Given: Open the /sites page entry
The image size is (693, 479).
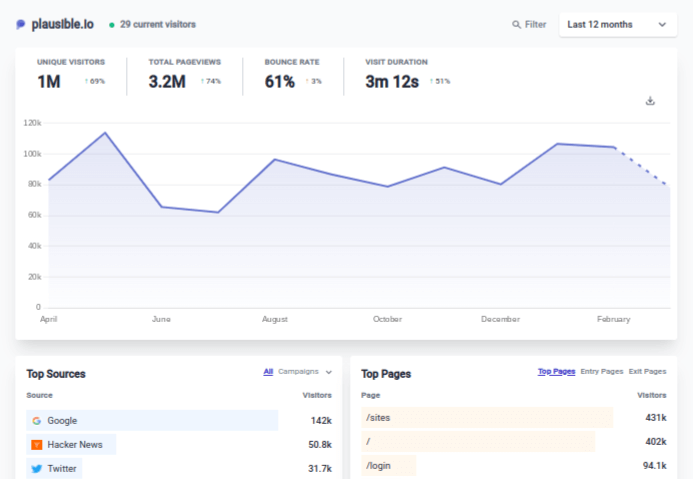Looking at the screenshot, I should click(x=378, y=417).
